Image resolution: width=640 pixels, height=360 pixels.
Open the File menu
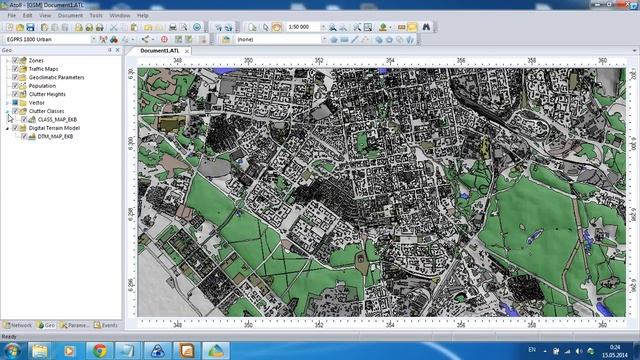pyautogui.click(x=11, y=16)
